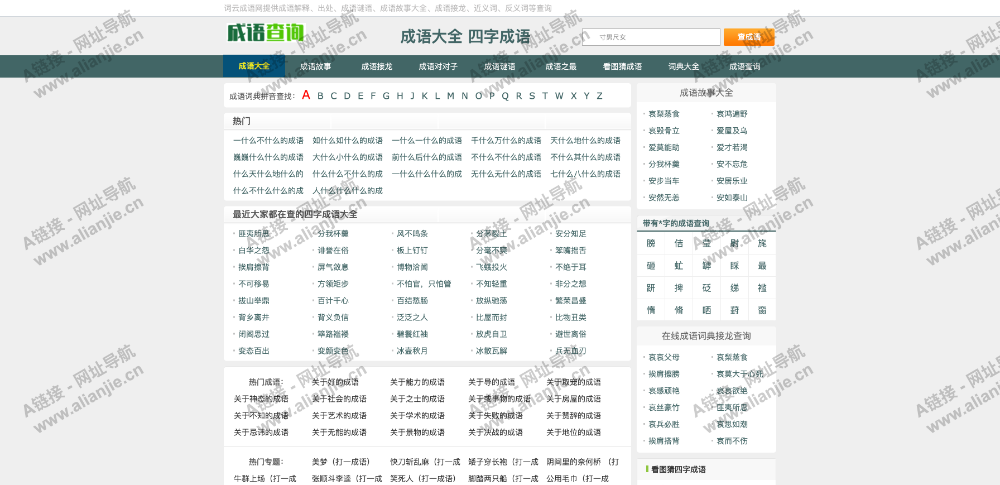The height and width of the screenshot is (485, 1000).
Task: Open 如什么如什么的成语 hot link
Action: [x=348, y=140]
